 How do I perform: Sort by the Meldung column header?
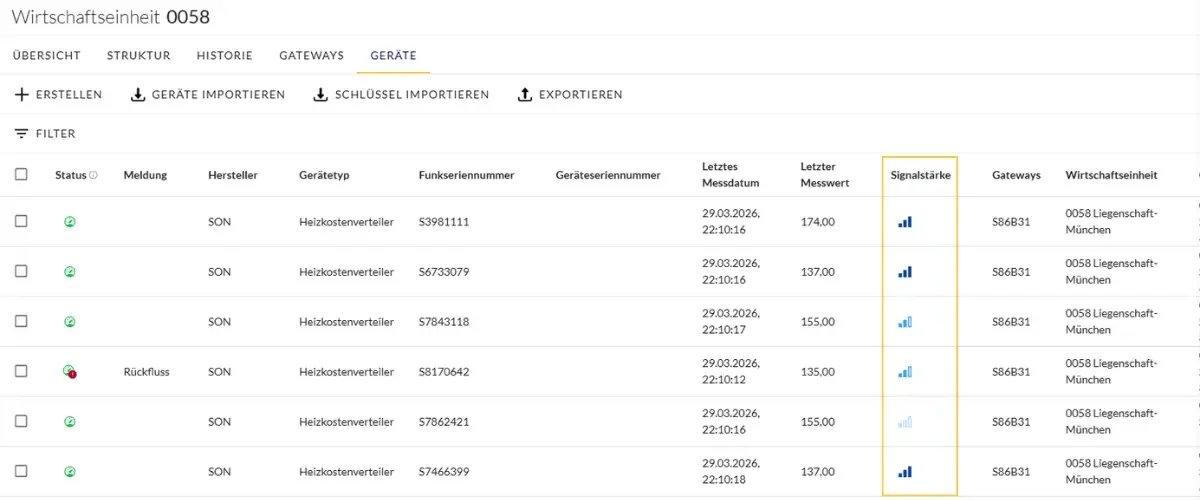145,175
